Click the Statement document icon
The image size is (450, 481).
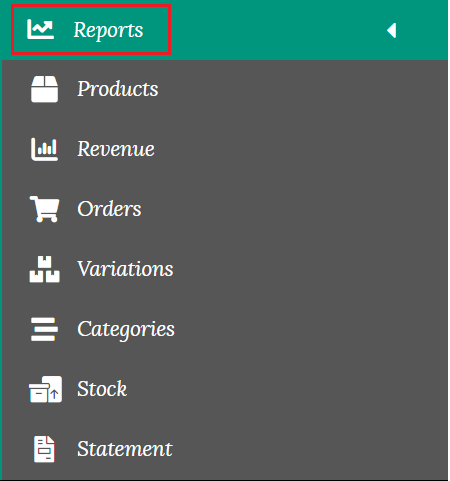(x=44, y=449)
